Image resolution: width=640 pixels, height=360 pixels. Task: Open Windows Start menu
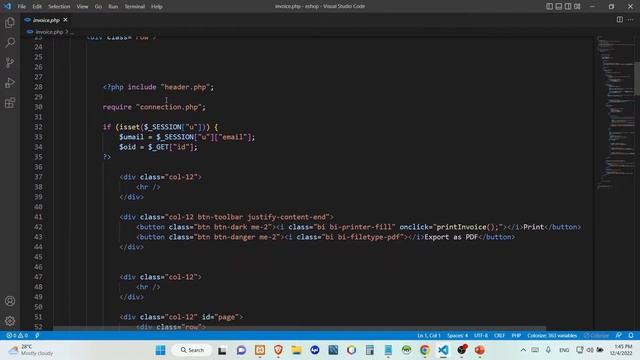(x=160, y=350)
